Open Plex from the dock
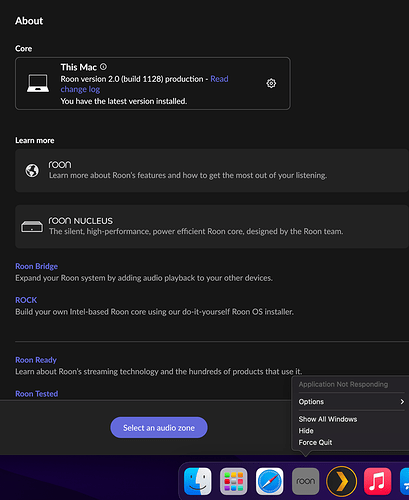Image resolution: width=409 pixels, height=500 pixels. (342, 481)
